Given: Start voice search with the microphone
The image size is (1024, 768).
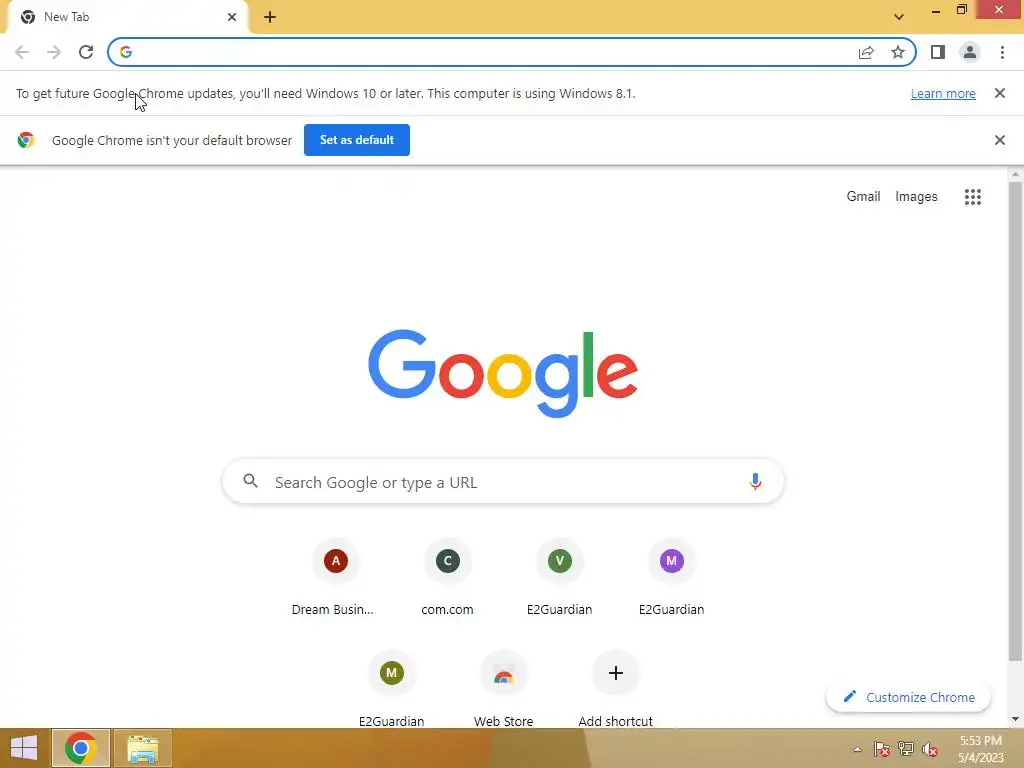Looking at the screenshot, I should coord(755,481).
